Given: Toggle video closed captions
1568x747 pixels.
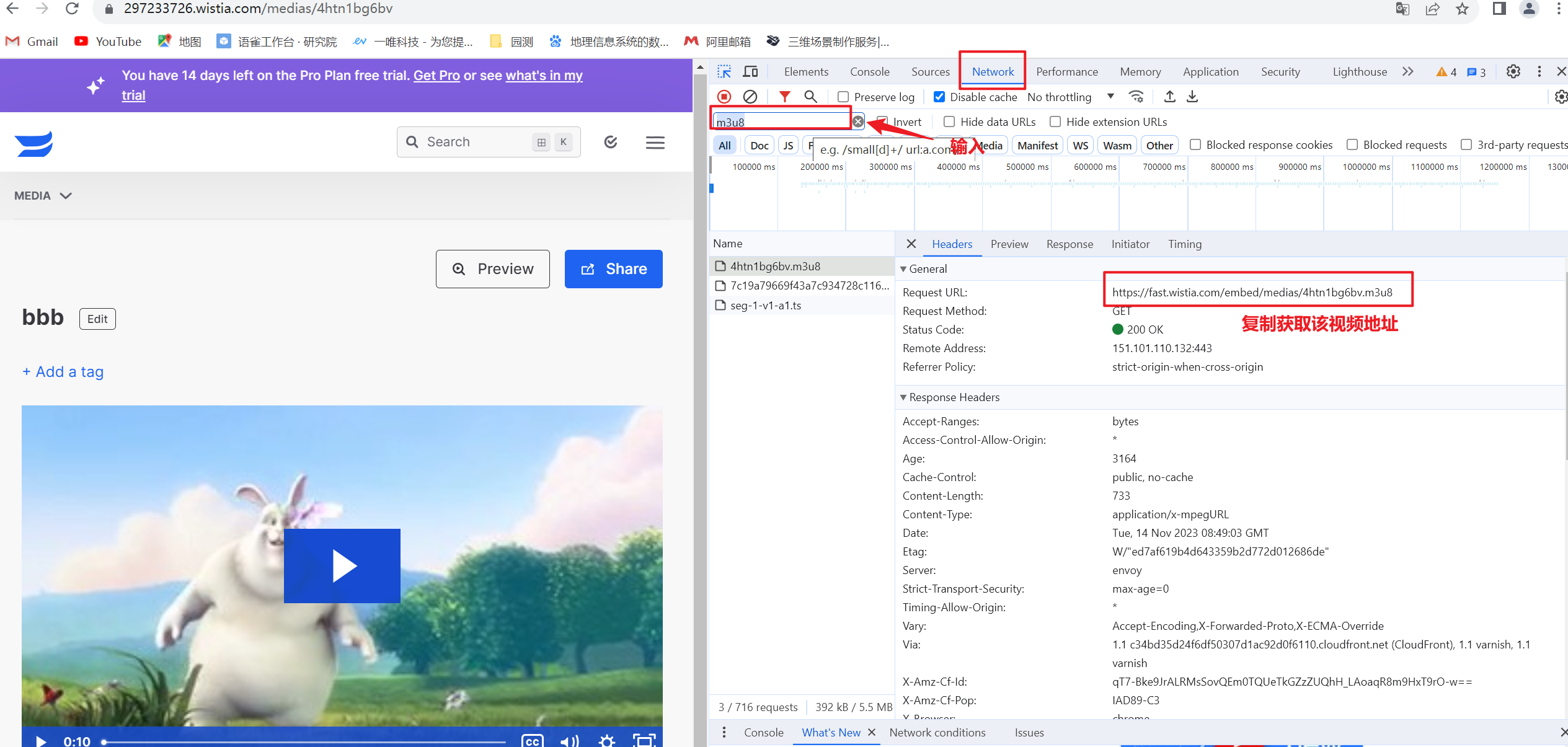Looking at the screenshot, I should coord(533,741).
